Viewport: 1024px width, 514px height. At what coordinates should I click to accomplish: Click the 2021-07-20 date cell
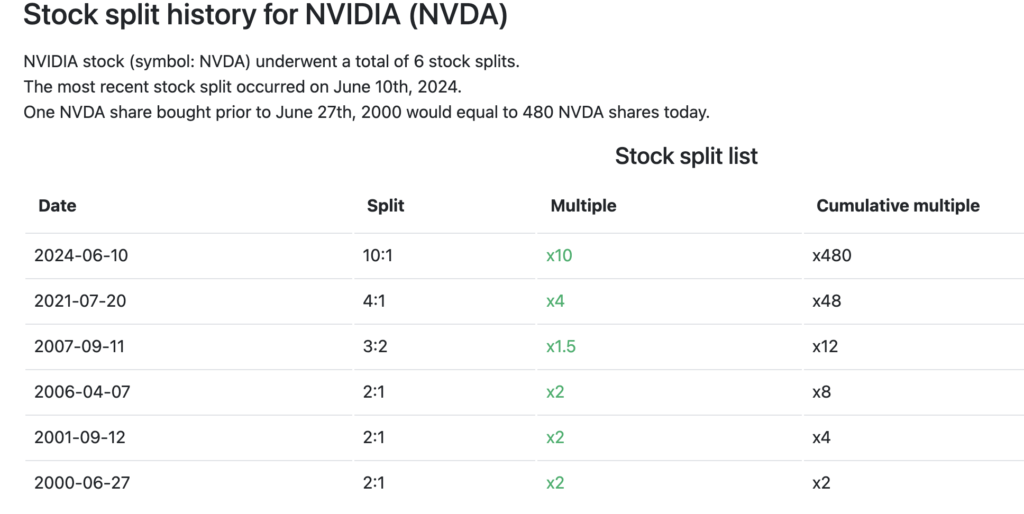(81, 301)
